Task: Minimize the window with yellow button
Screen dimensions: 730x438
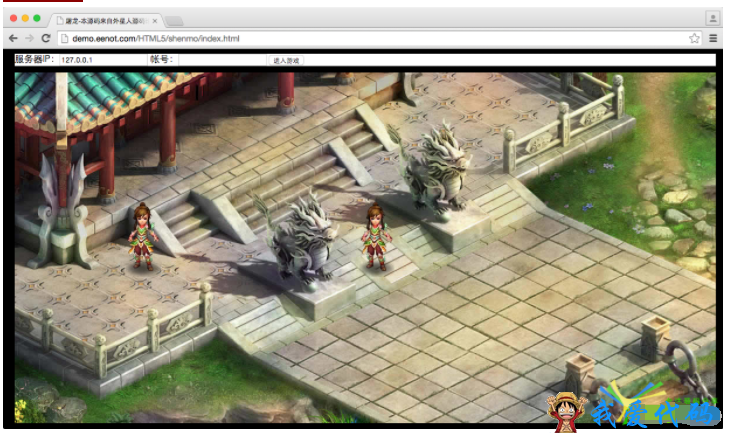Action: [25, 18]
